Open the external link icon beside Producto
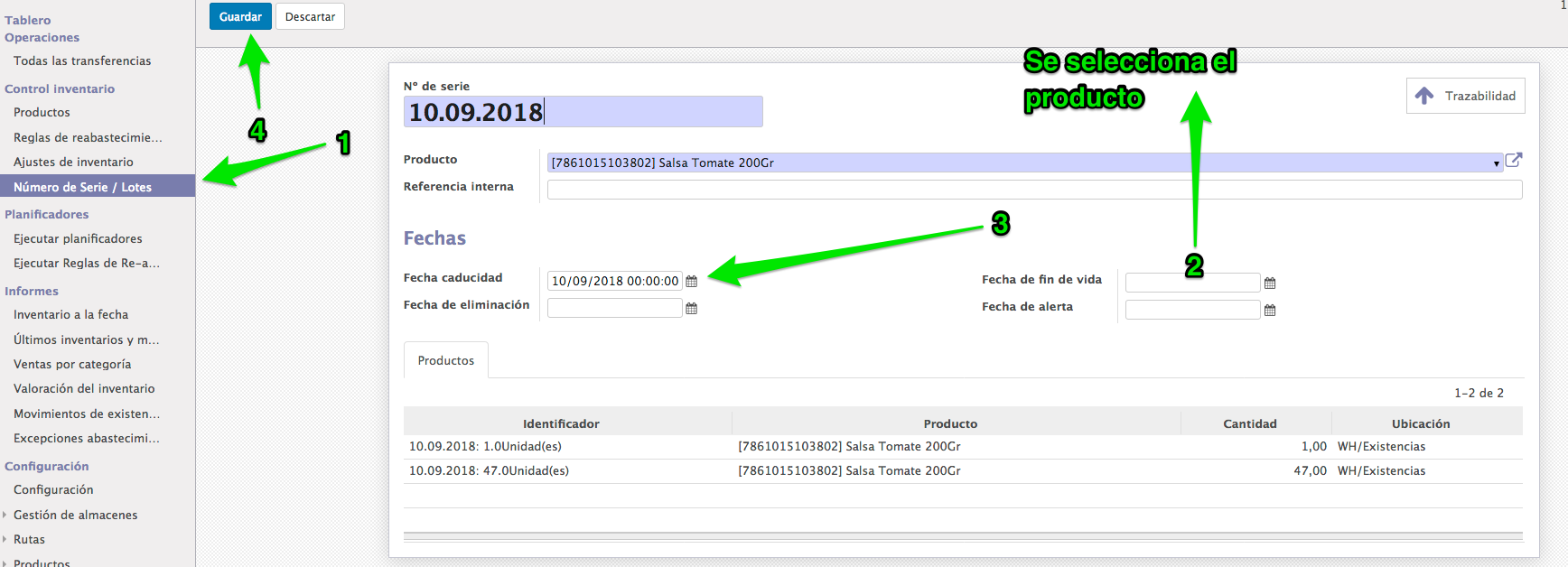Image resolution: width=1568 pixels, height=567 pixels. pos(1514,160)
